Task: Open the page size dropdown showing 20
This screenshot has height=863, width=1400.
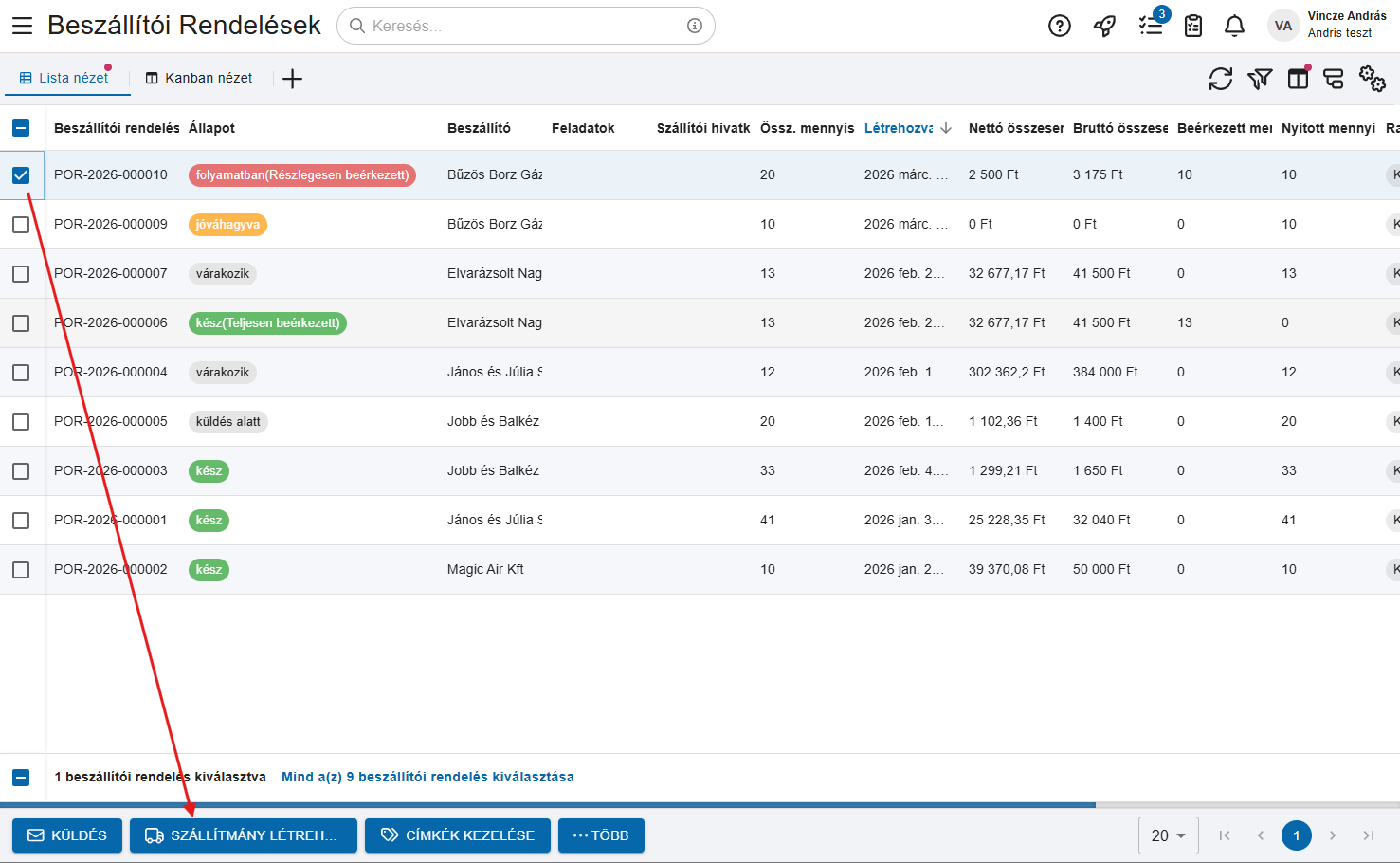Action: coord(1168,835)
